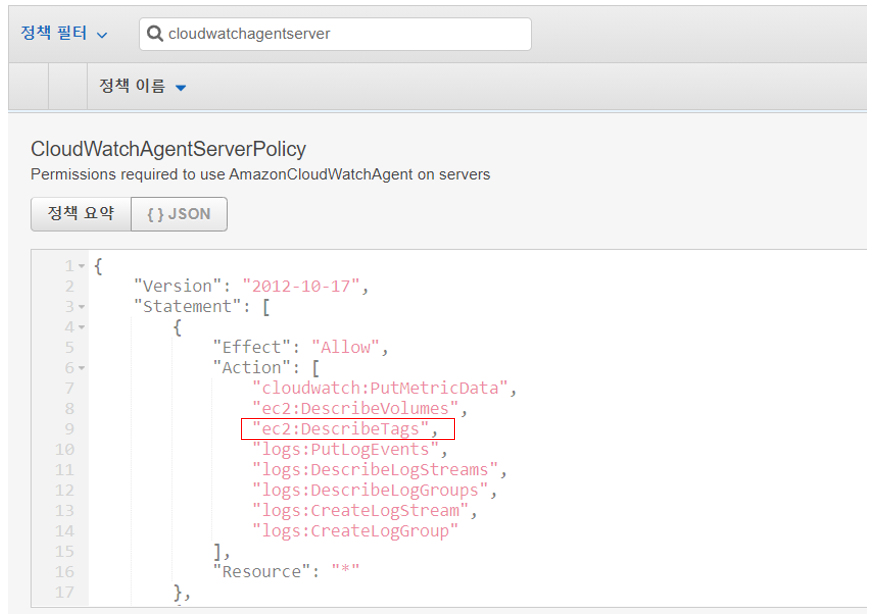Collapse the Action fold arrow on line 6
The height and width of the screenshot is (614, 874).
point(82,368)
